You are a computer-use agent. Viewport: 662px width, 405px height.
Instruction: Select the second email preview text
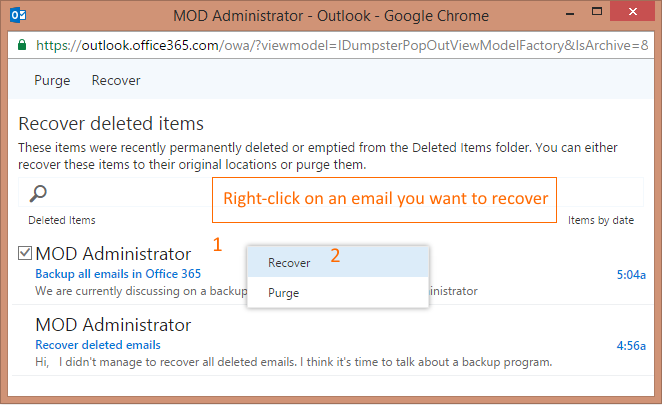click(x=294, y=362)
